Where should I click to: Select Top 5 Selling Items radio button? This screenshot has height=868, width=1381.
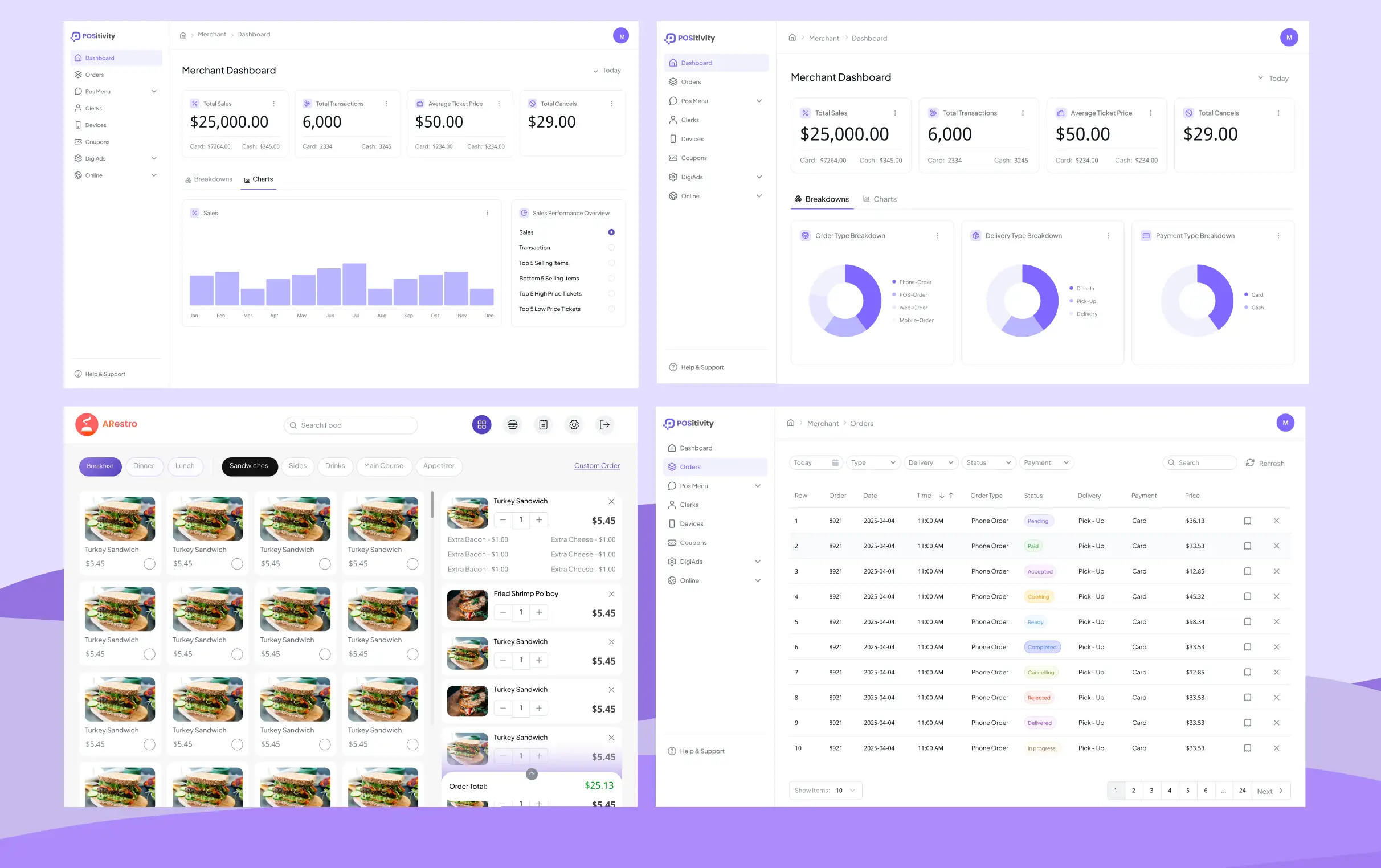coord(611,263)
